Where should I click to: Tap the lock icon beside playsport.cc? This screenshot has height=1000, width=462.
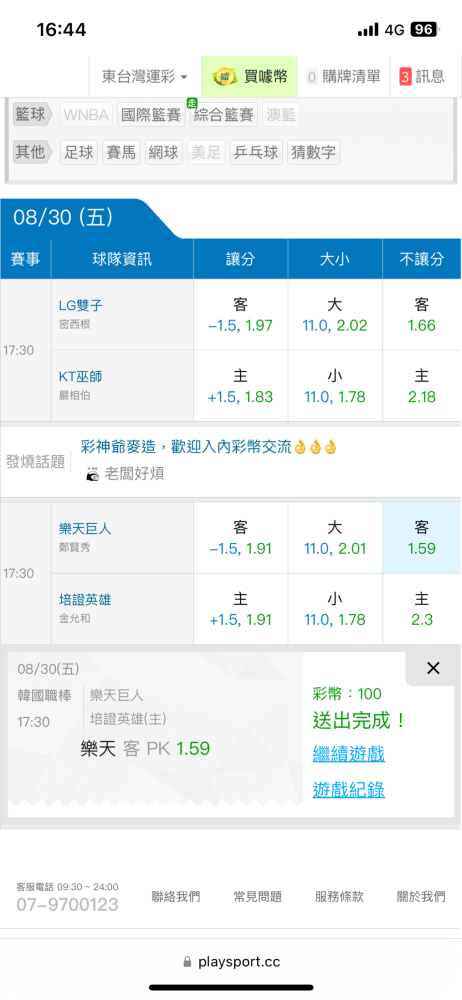pos(187,962)
